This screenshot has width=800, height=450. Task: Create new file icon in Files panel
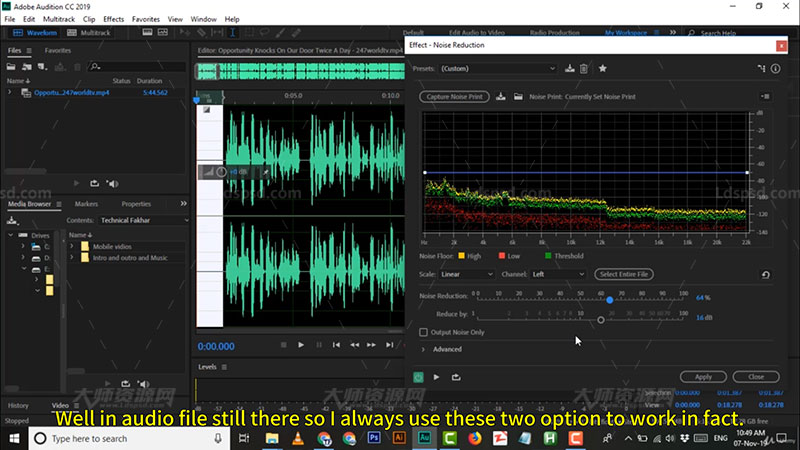click(x=42, y=66)
